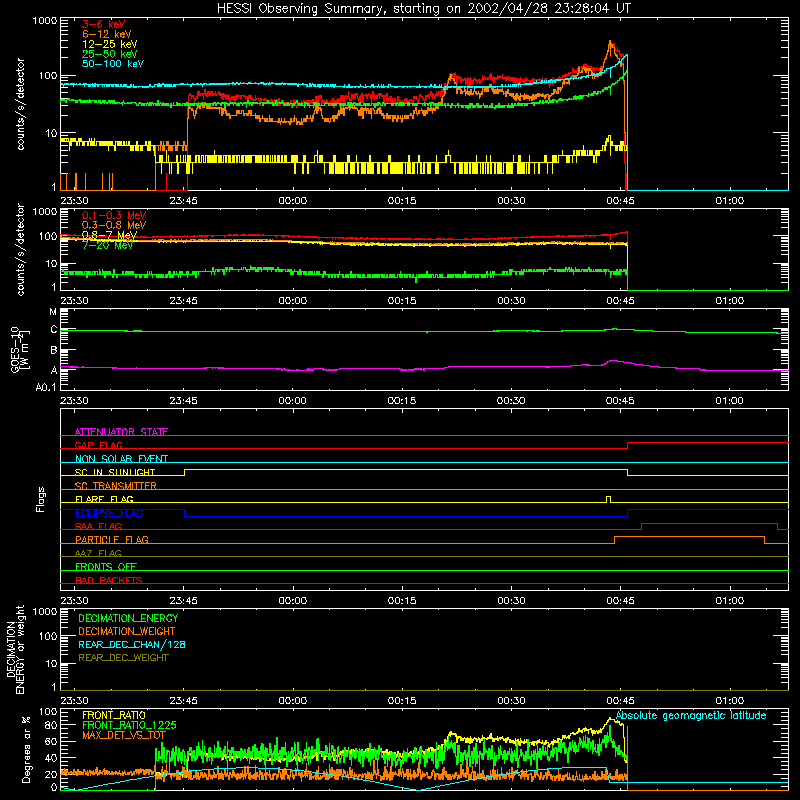Click the ATTENUATOR_STATE flag label
The width and height of the screenshot is (800, 800).
click(x=121, y=432)
